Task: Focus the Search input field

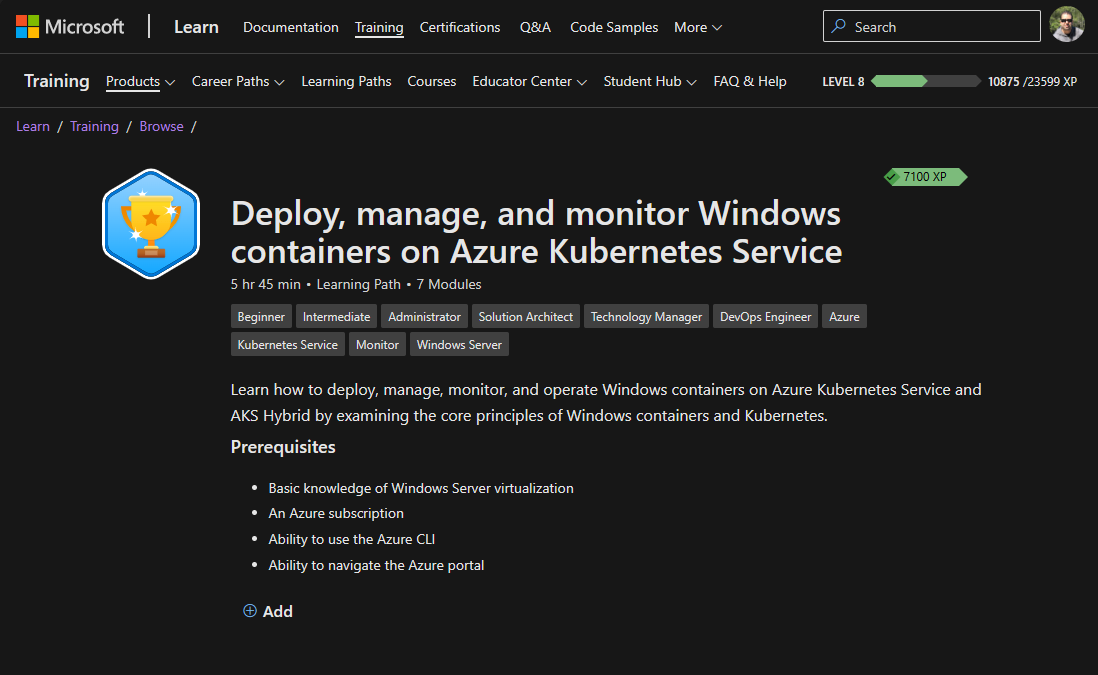Action: click(931, 27)
